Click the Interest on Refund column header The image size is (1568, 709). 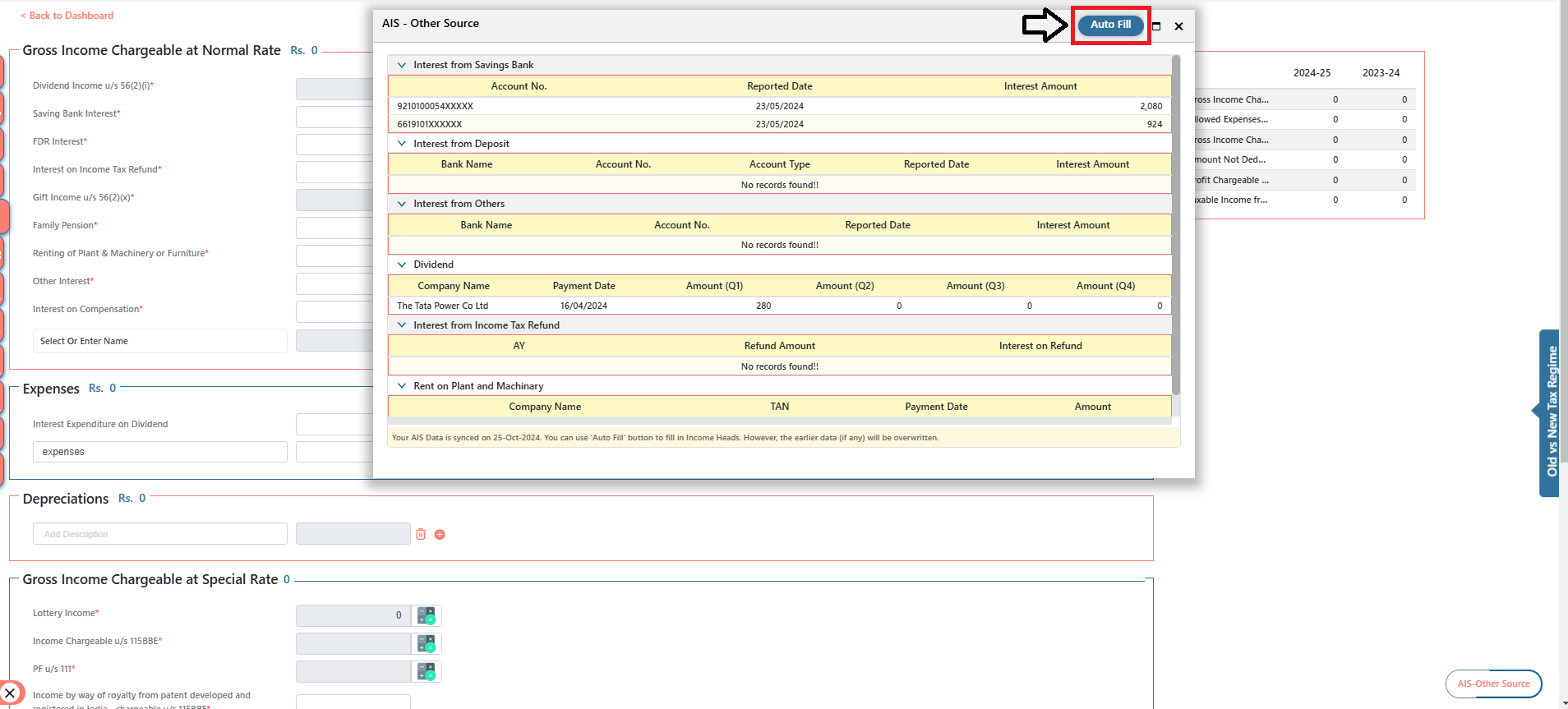[1040, 346]
